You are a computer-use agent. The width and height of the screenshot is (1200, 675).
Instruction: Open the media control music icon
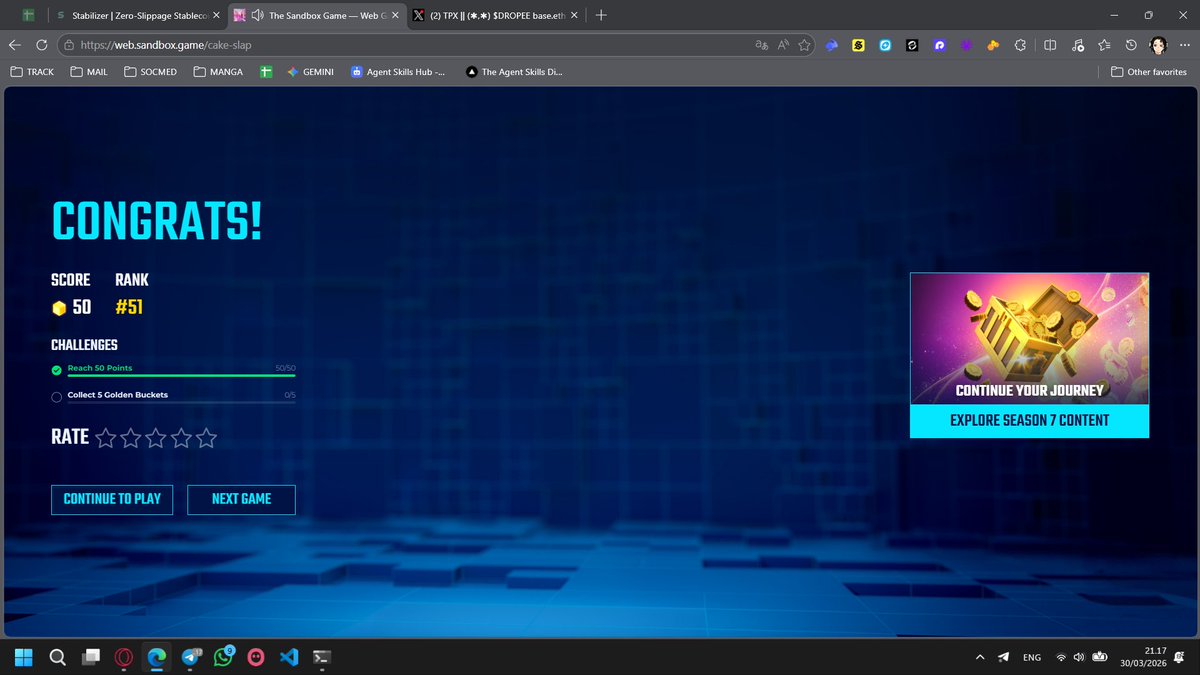tap(1077, 45)
